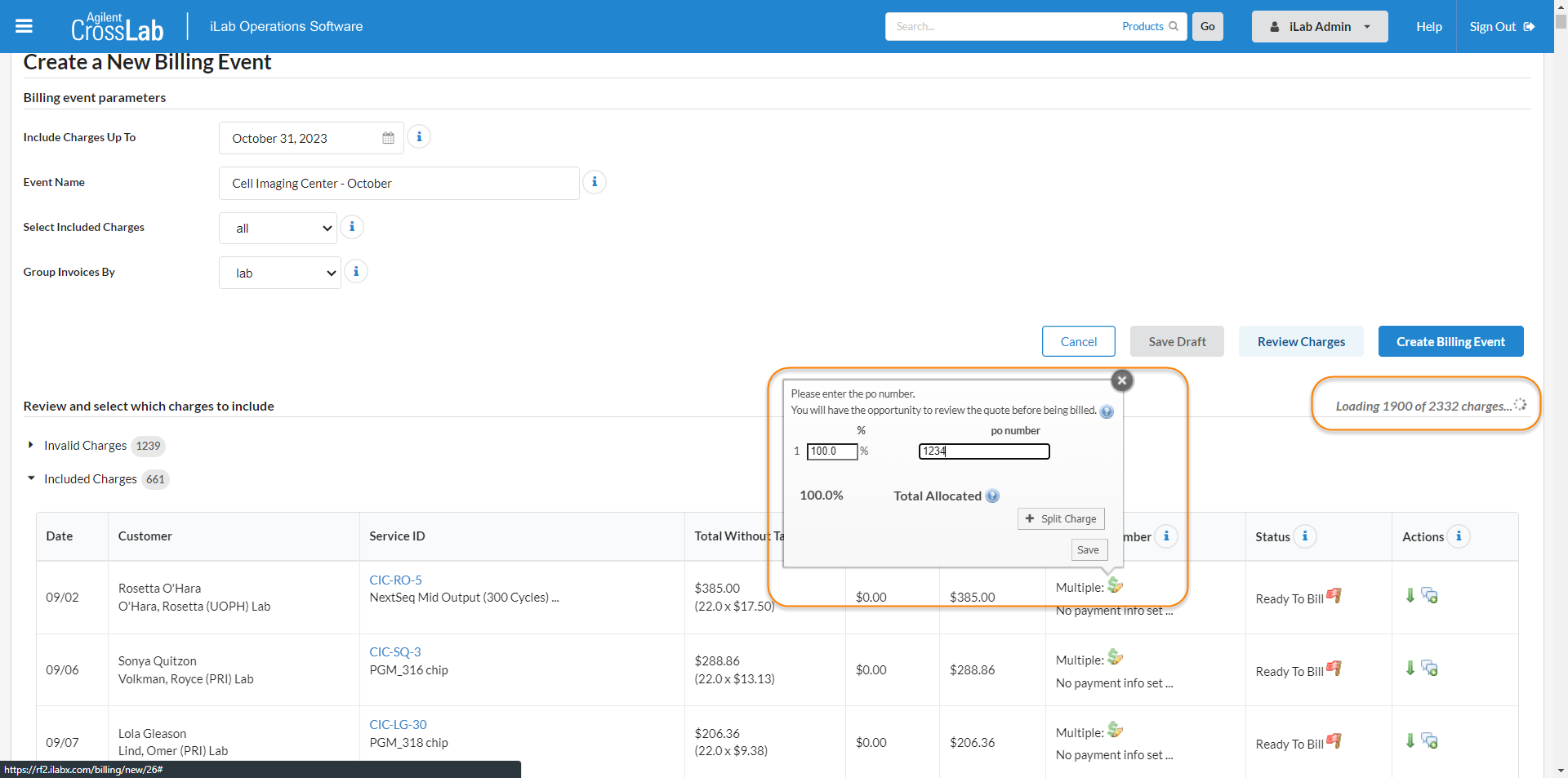Viewport: 1568px width, 778px height.
Task: Click the Split Charge button
Action: (x=1061, y=518)
